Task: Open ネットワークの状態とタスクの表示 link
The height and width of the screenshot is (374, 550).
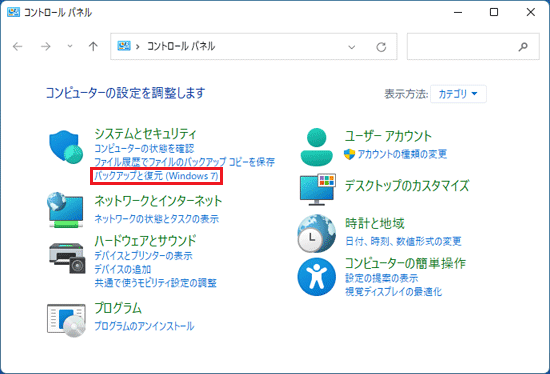Action: point(156,219)
